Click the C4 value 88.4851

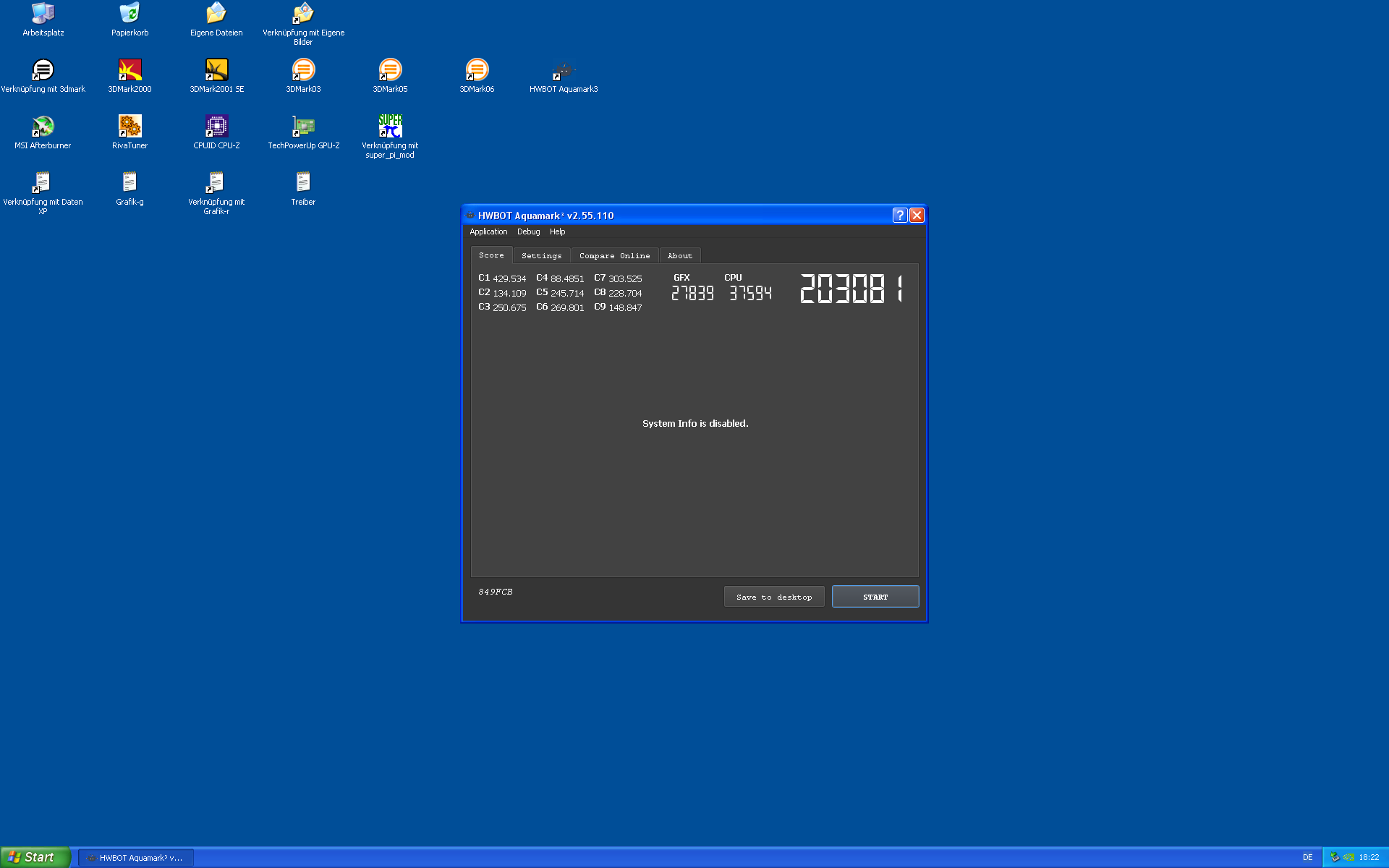click(567, 278)
